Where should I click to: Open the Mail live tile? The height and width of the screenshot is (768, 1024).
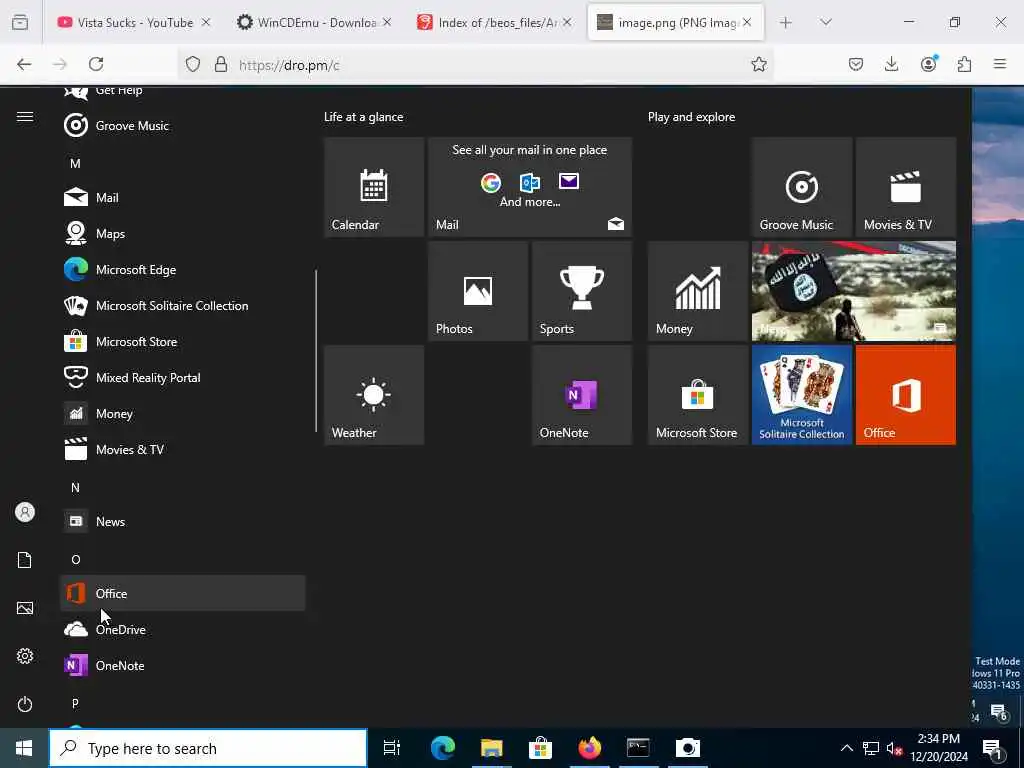coord(530,187)
